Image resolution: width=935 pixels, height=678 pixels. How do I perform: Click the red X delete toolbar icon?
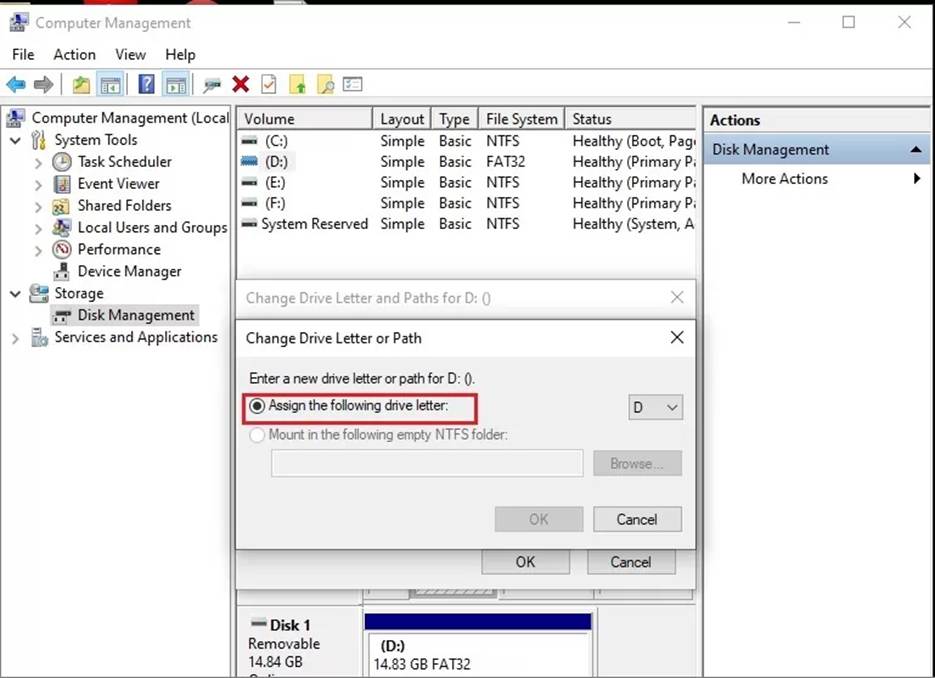point(240,85)
